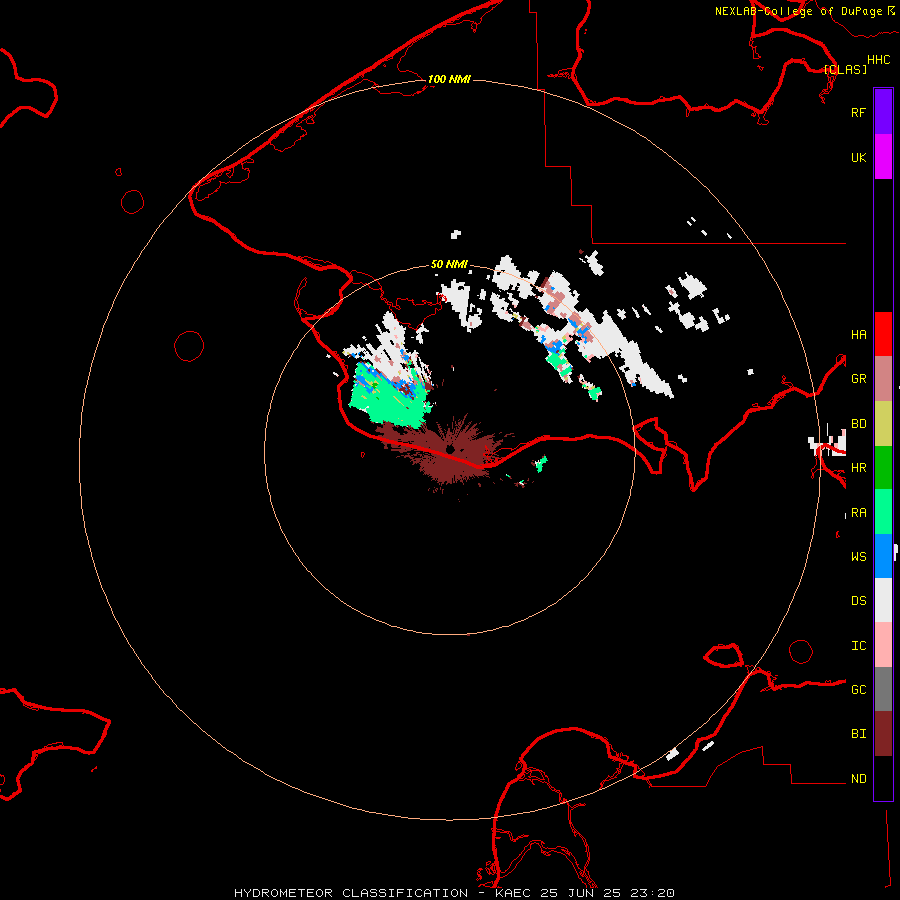
Task: Click the HHC product code label
Action: (878, 60)
